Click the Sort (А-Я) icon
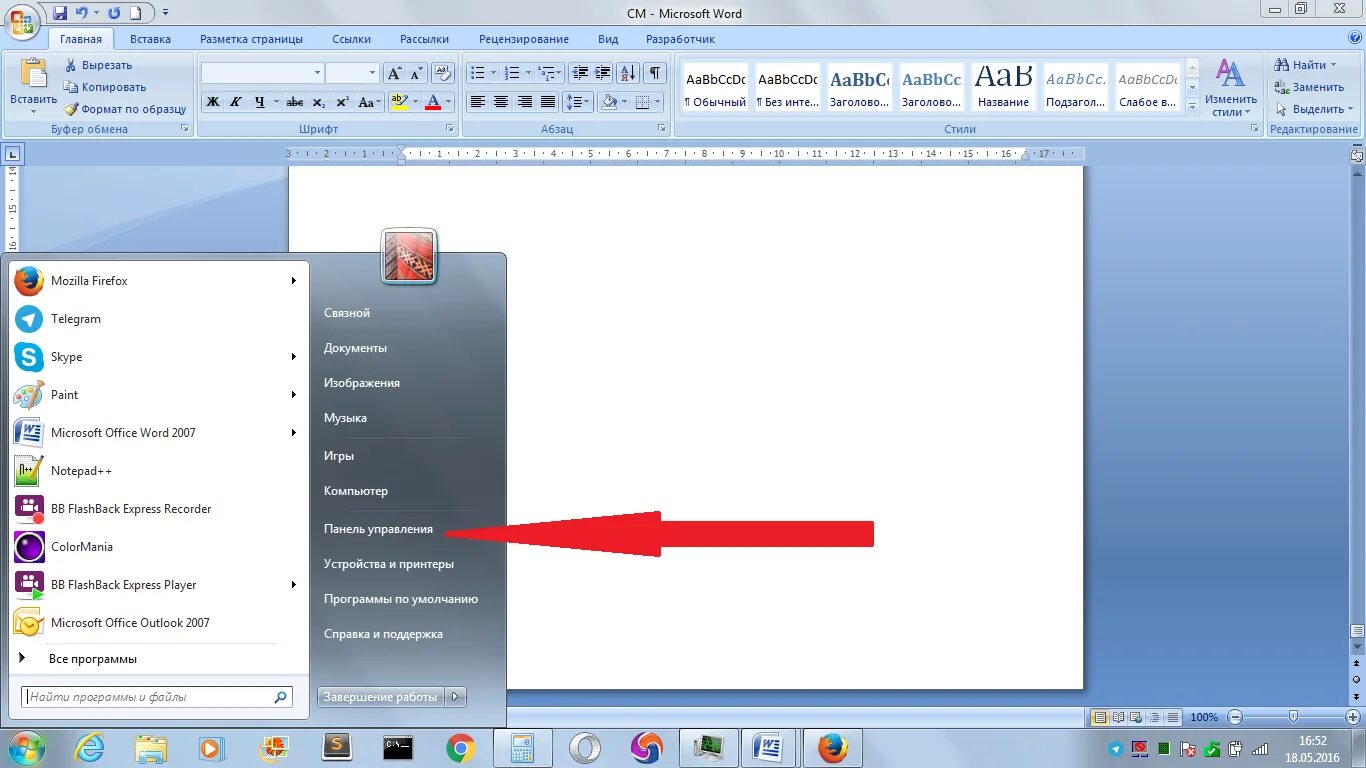1366x768 pixels. point(628,73)
